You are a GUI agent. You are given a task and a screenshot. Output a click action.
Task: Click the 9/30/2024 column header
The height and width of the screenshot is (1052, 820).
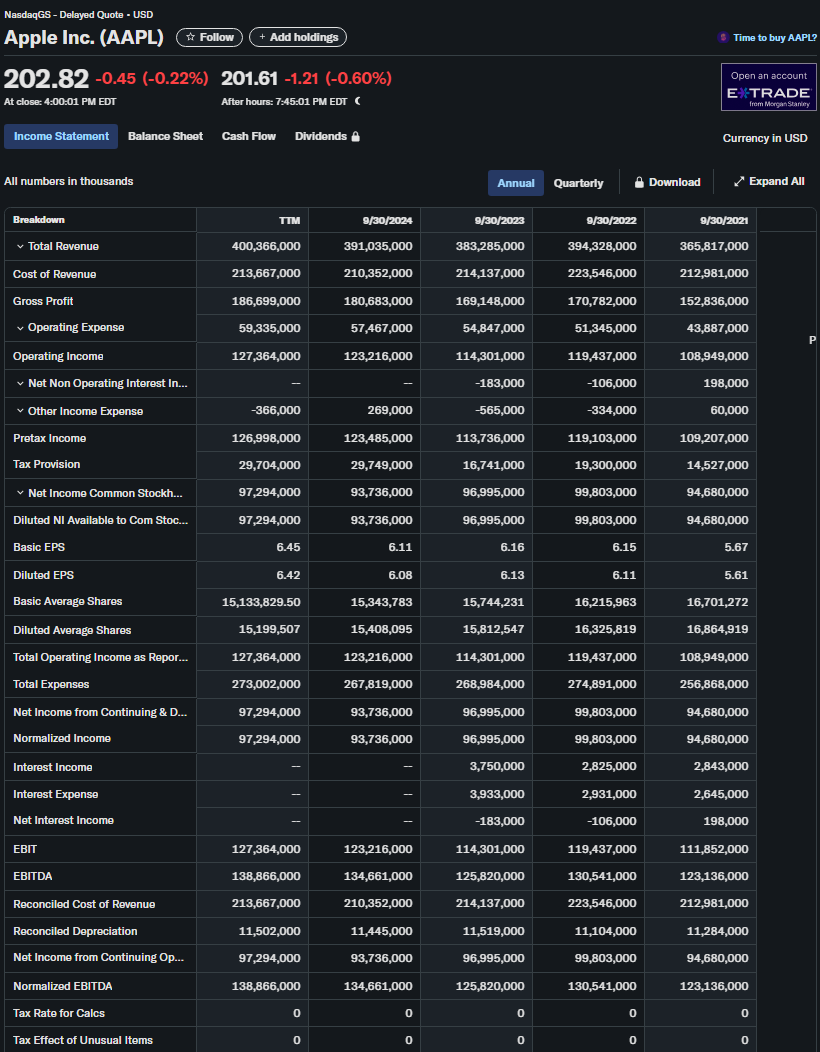pos(387,221)
